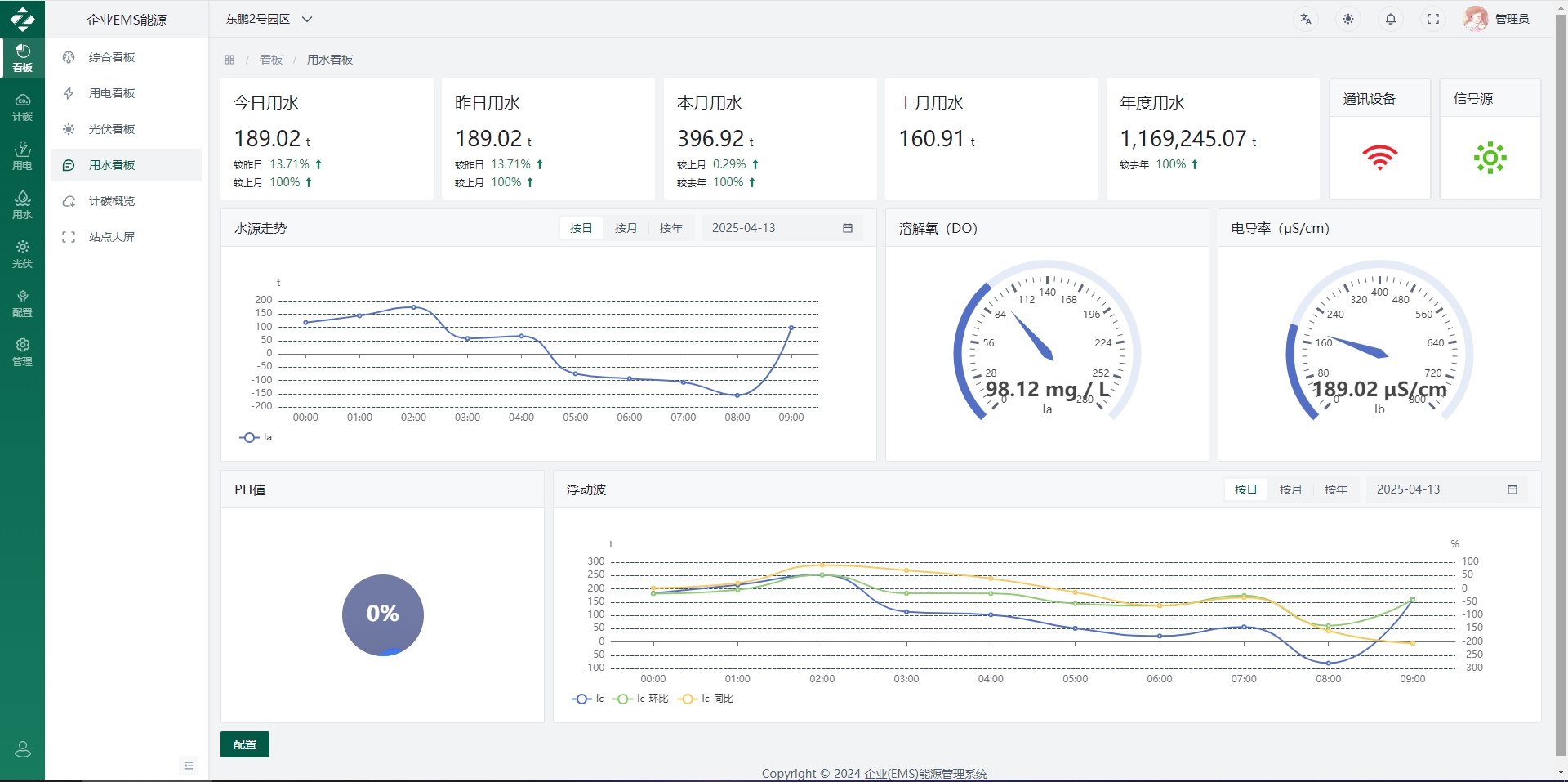Open 用电看板 in the side menu

coord(112,93)
